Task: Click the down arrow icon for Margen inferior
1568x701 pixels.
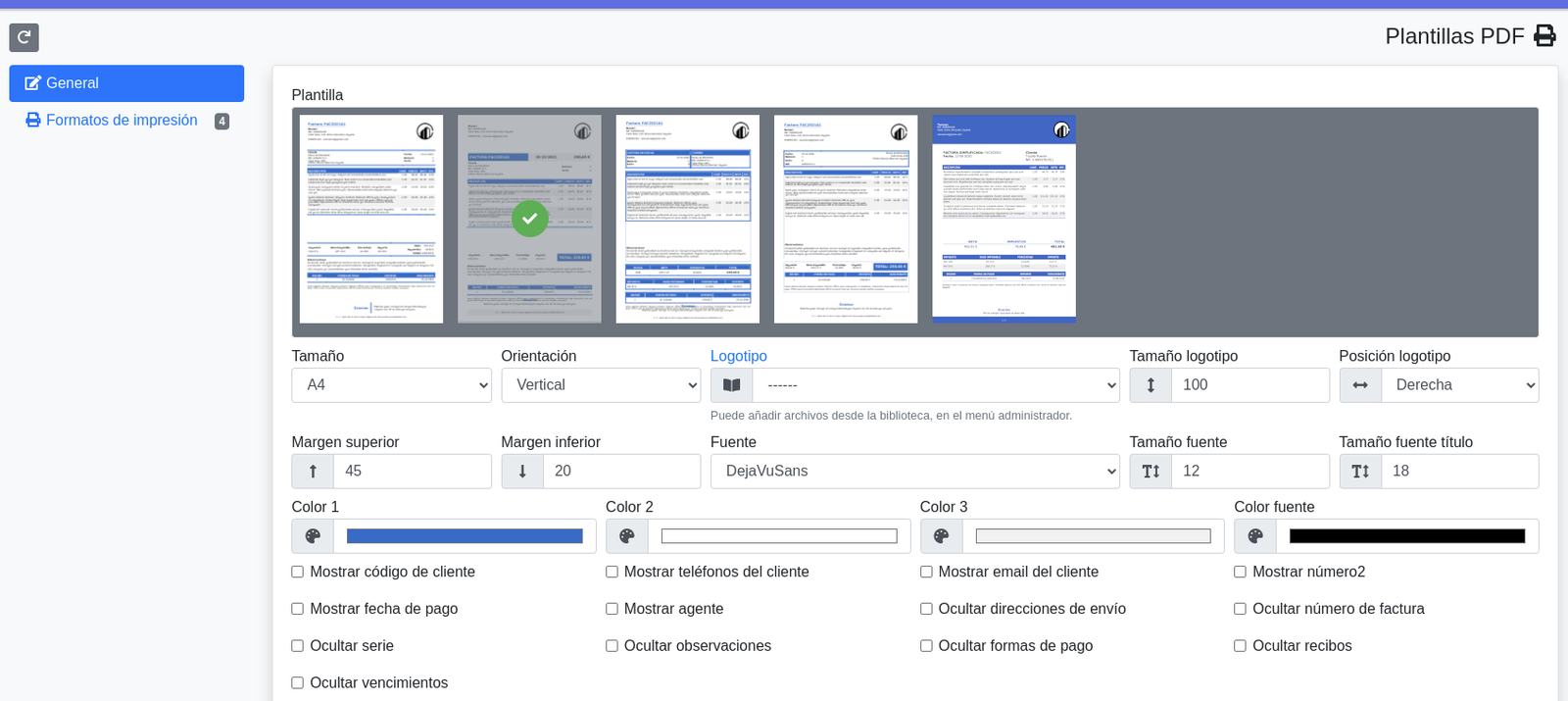Action: click(x=522, y=472)
